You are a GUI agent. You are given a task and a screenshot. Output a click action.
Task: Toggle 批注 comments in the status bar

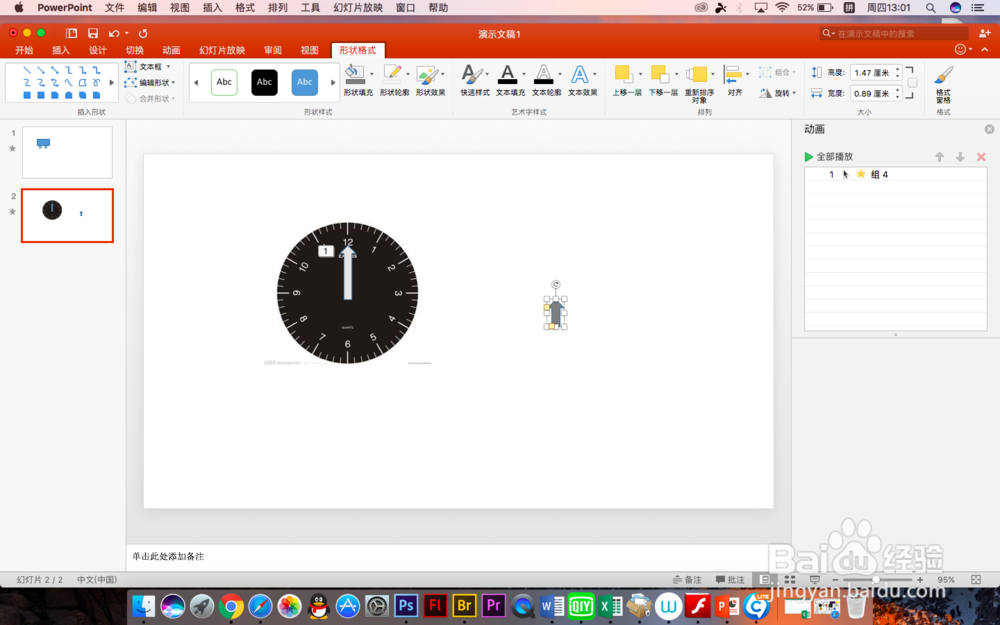click(x=730, y=580)
